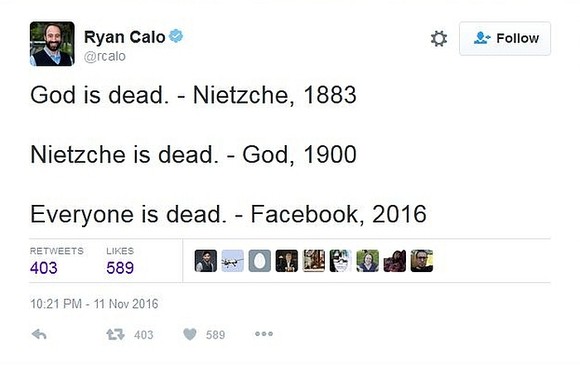
Task: Open the gear settings icon
Action: pyautogui.click(x=439, y=38)
